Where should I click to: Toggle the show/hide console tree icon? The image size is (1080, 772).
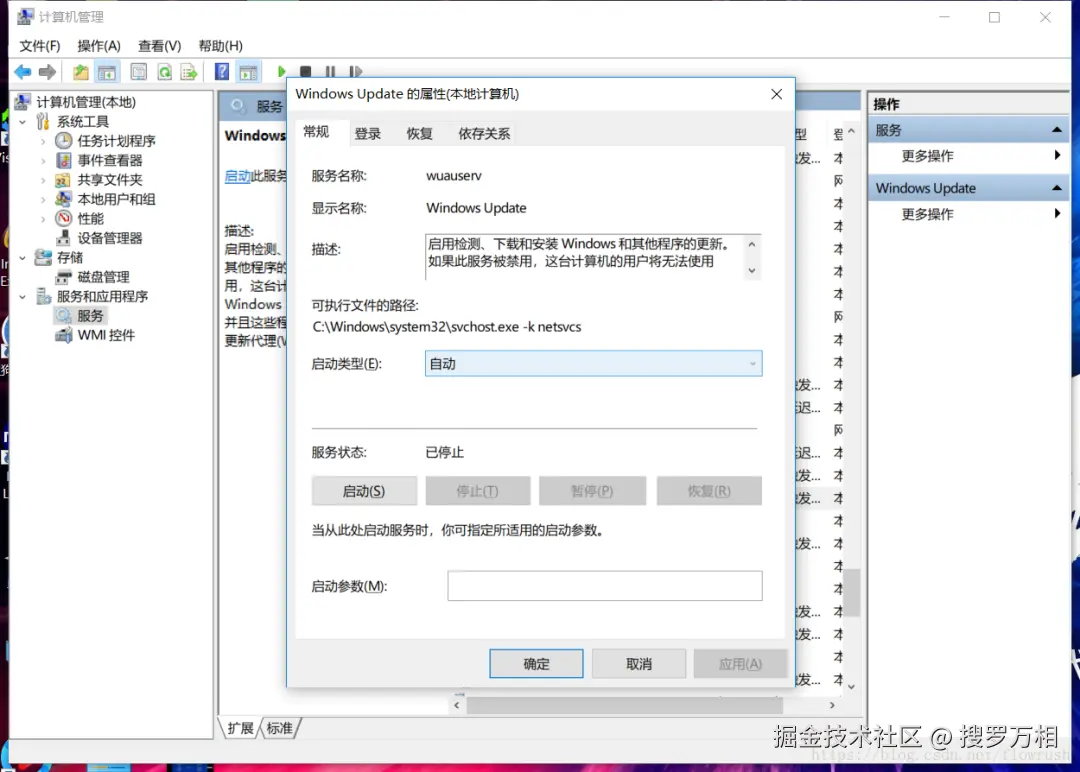click(x=108, y=72)
